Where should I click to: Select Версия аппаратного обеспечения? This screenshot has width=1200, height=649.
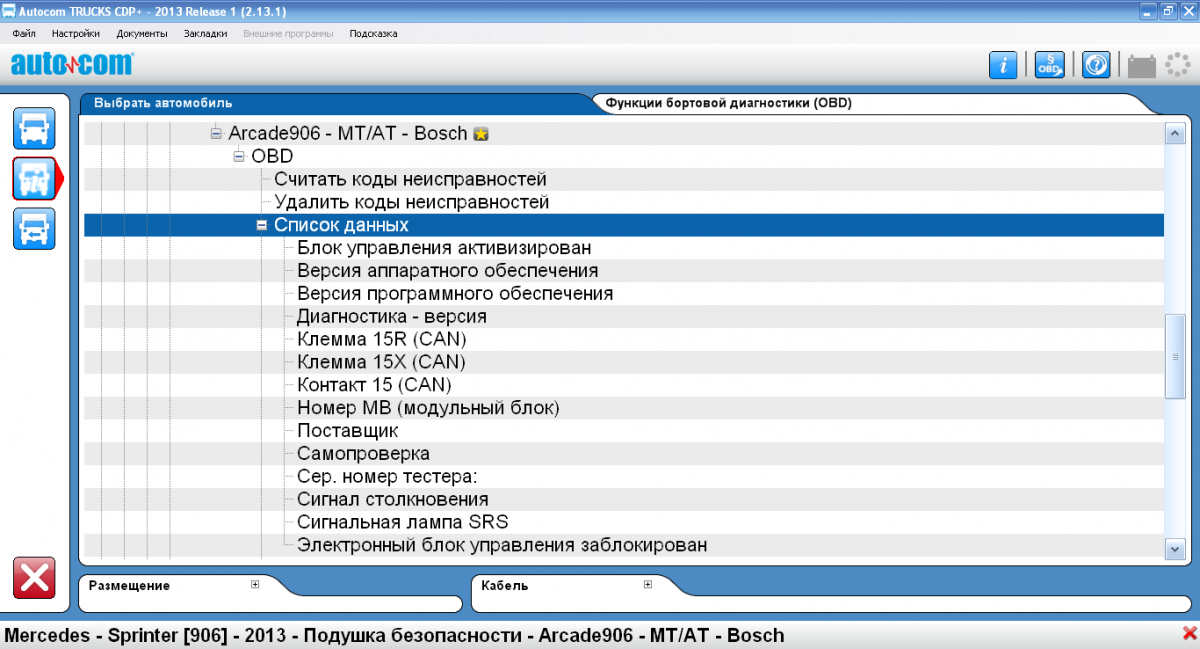pyautogui.click(x=448, y=271)
